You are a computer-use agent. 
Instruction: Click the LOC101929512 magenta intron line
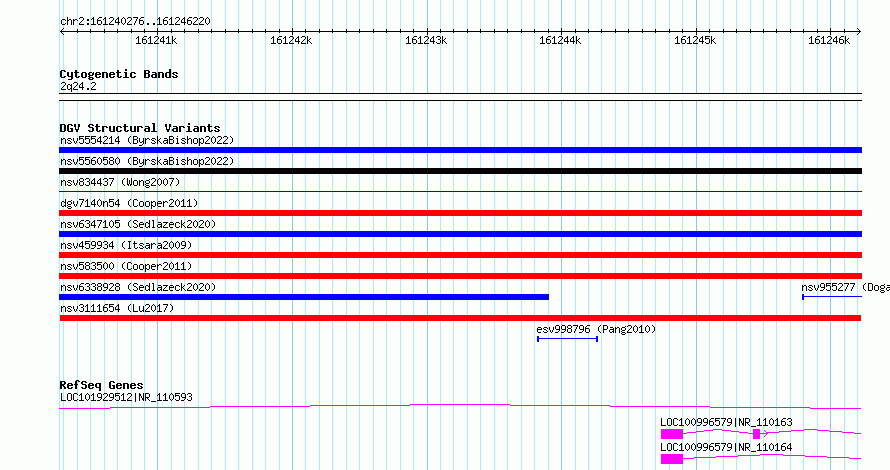coord(460,406)
